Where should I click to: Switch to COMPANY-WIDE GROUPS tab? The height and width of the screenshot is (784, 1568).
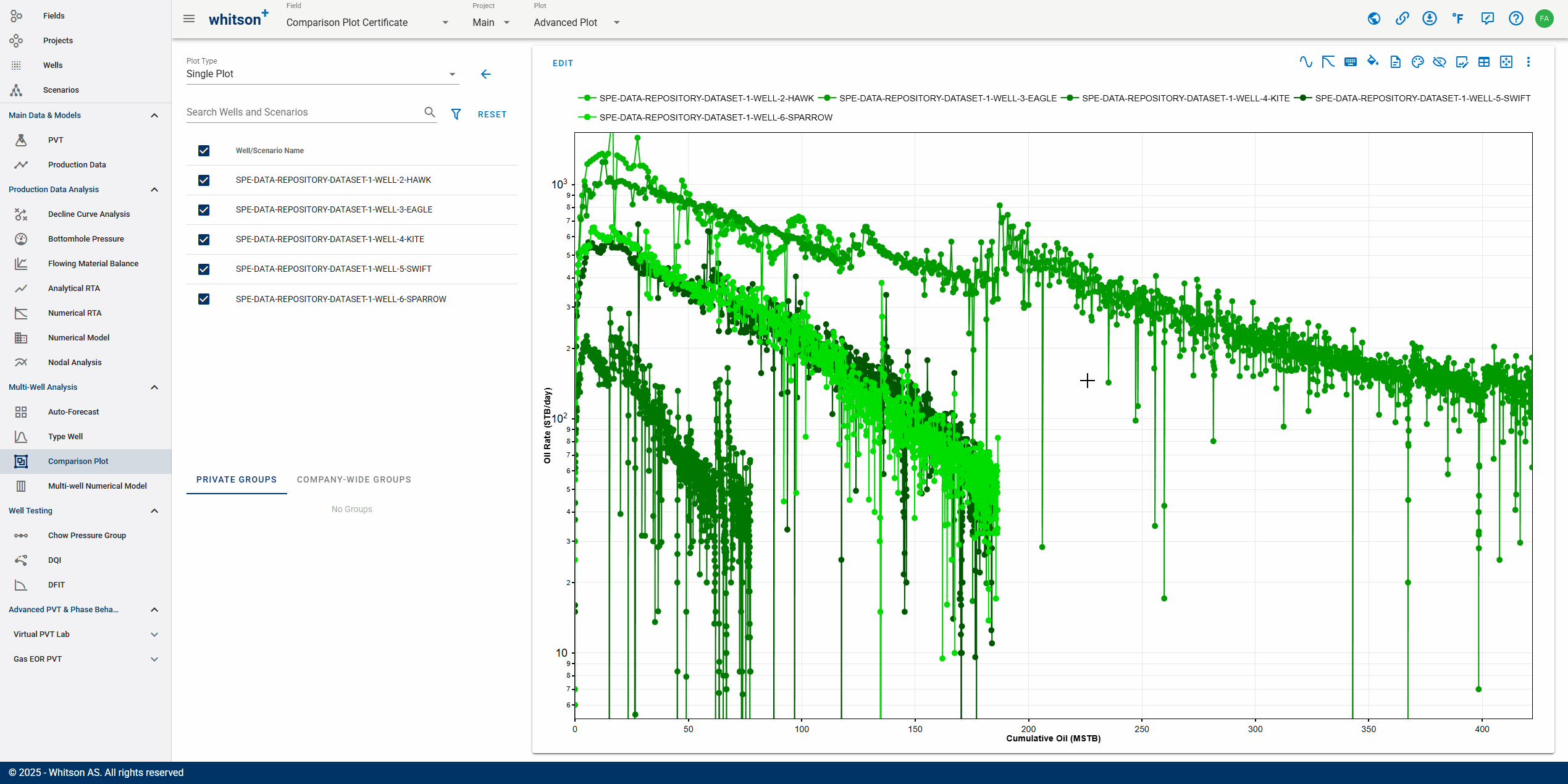[354, 479]
